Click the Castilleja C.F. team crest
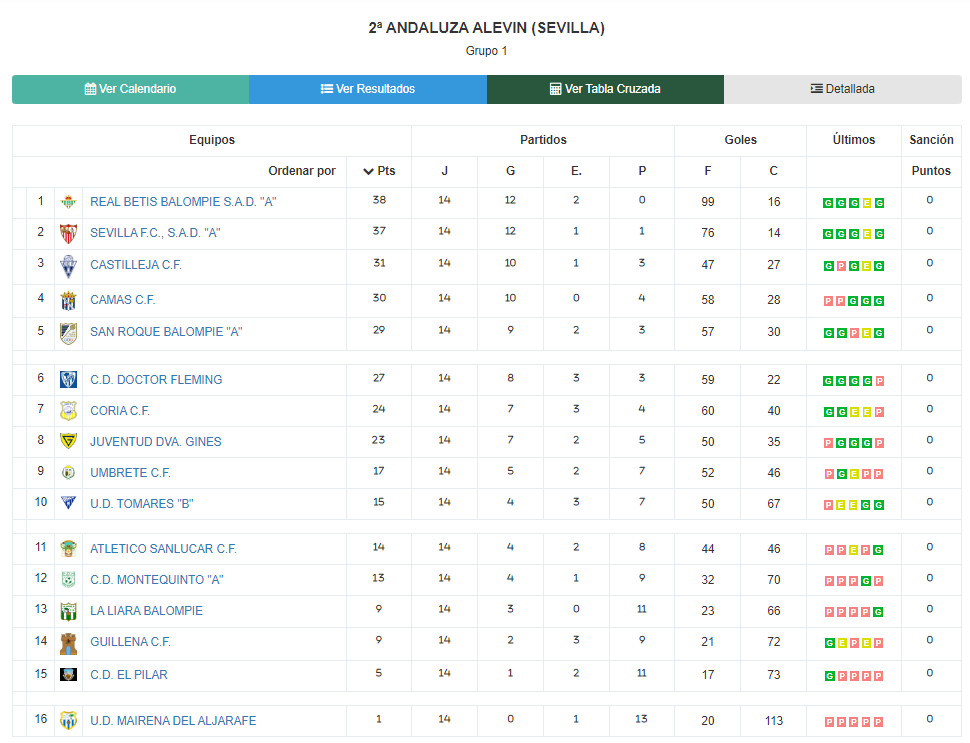 point(68,267)
